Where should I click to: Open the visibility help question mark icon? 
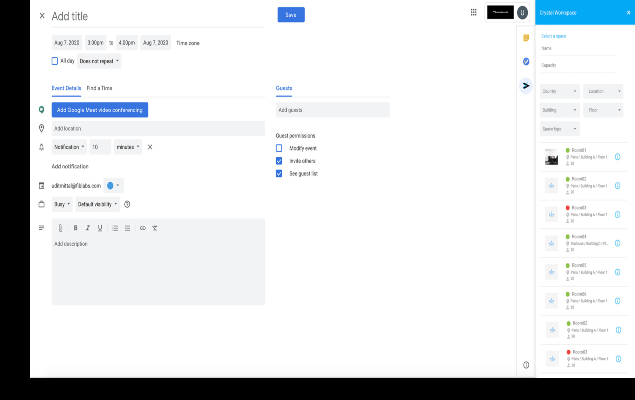tap(127, 204)
